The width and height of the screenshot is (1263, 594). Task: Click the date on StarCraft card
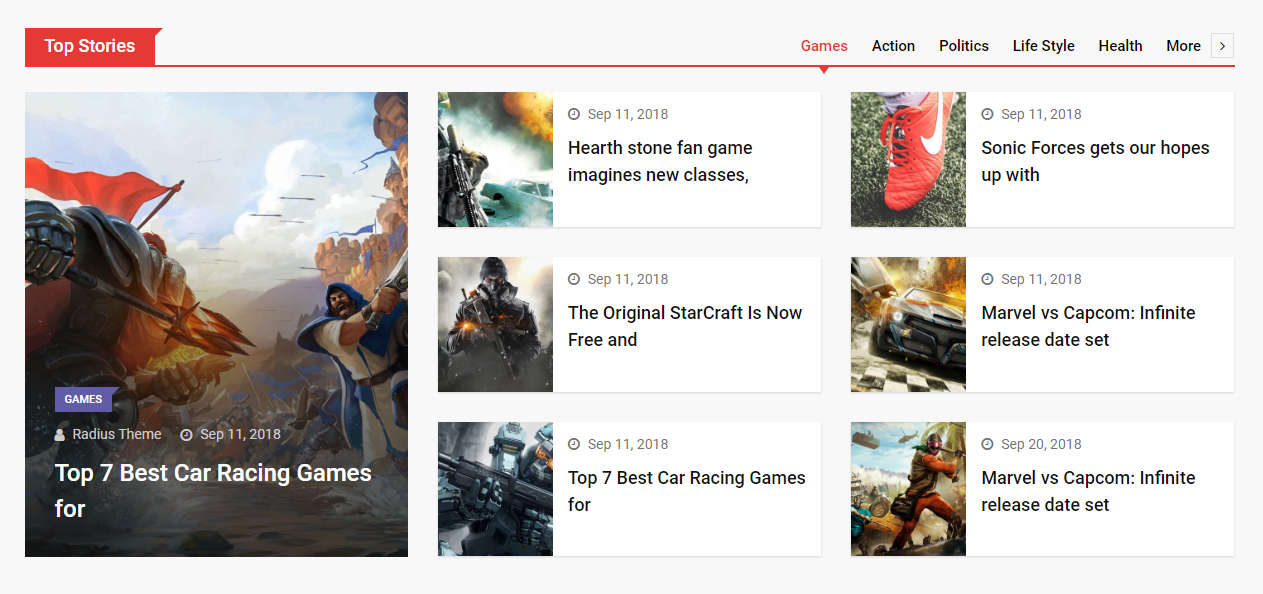[x=628, y=279]
